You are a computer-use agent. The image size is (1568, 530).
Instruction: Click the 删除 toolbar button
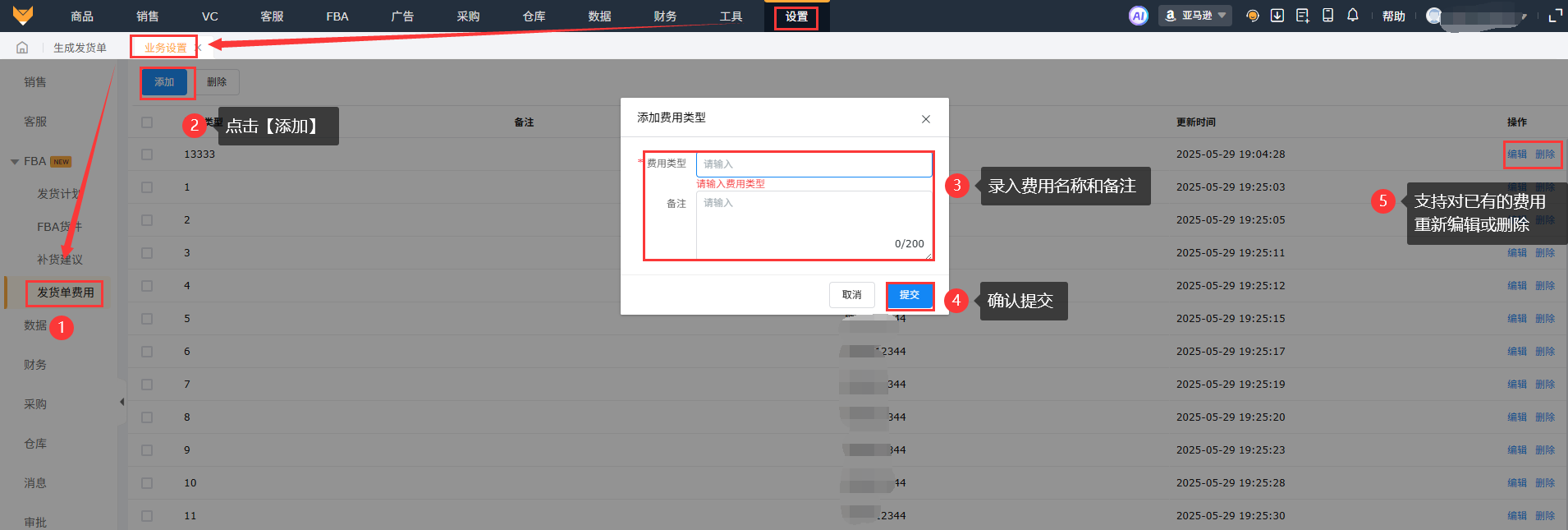click(217, 82)
